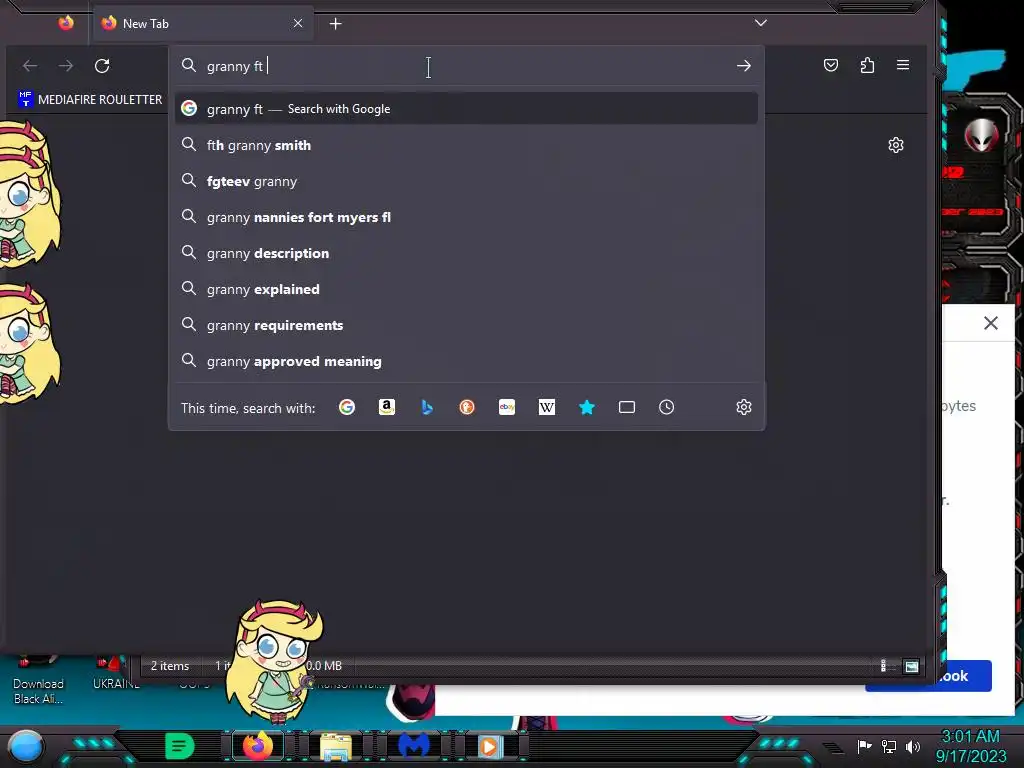Search in history clock icon

click(666, 408)
